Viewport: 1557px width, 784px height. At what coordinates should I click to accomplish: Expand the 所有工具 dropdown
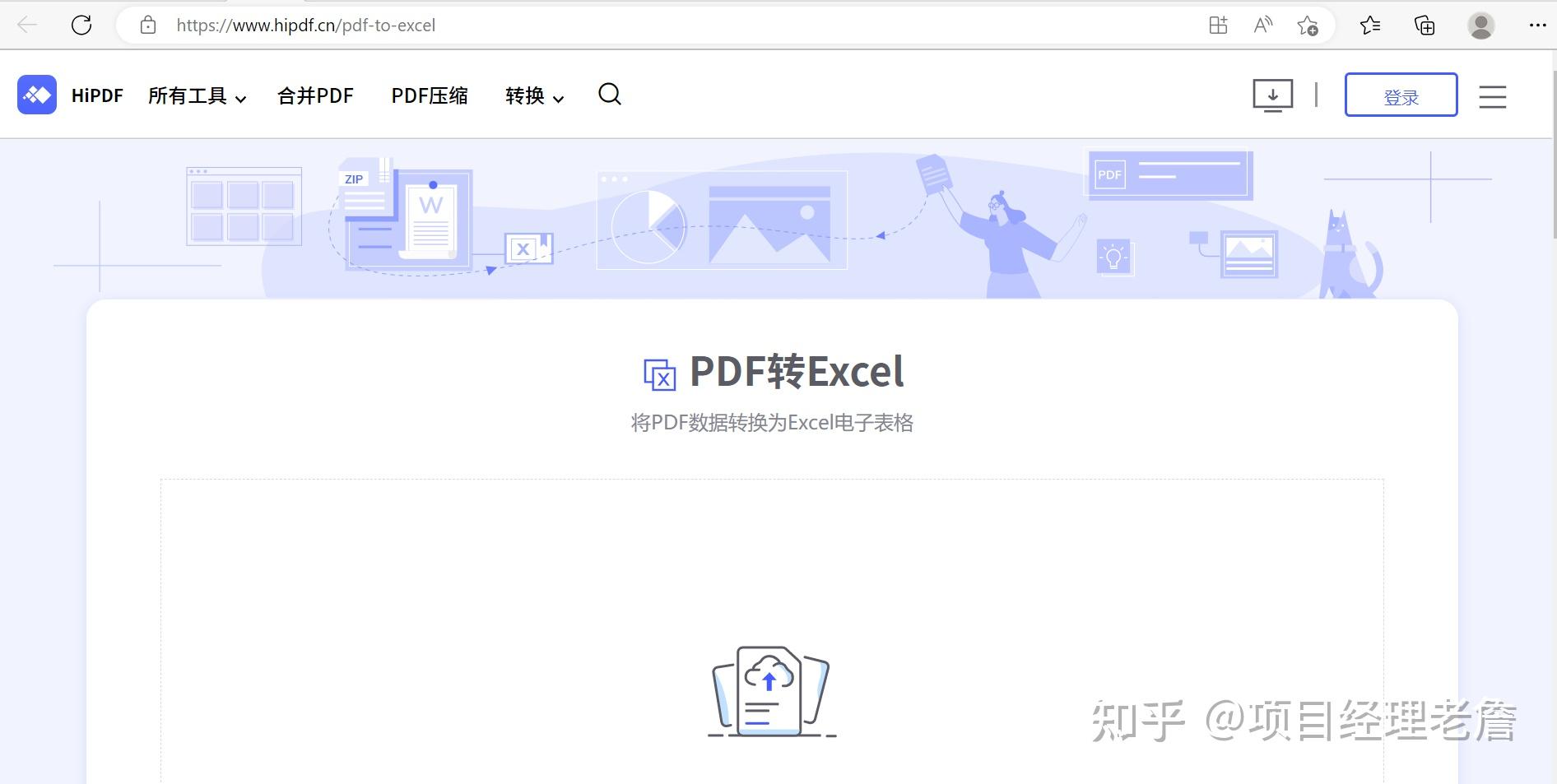coord(197,96)
